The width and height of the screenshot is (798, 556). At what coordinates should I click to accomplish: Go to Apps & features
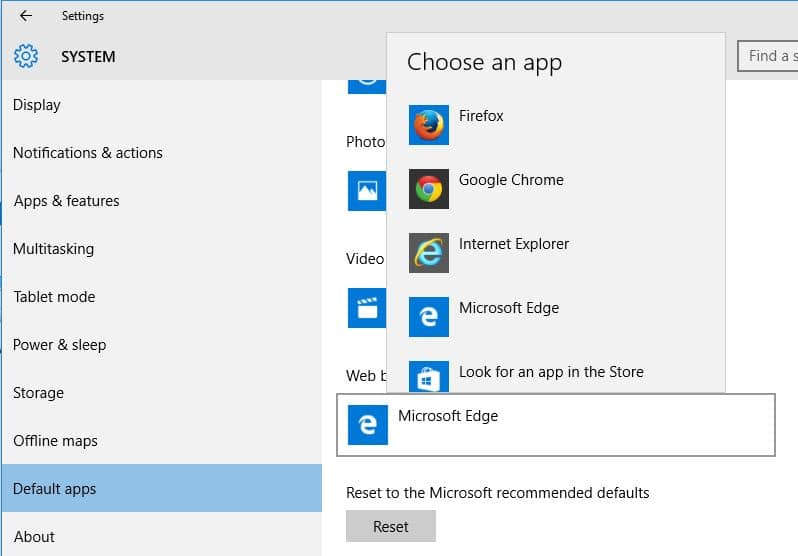pyautogui.click(x=66, y=201)
